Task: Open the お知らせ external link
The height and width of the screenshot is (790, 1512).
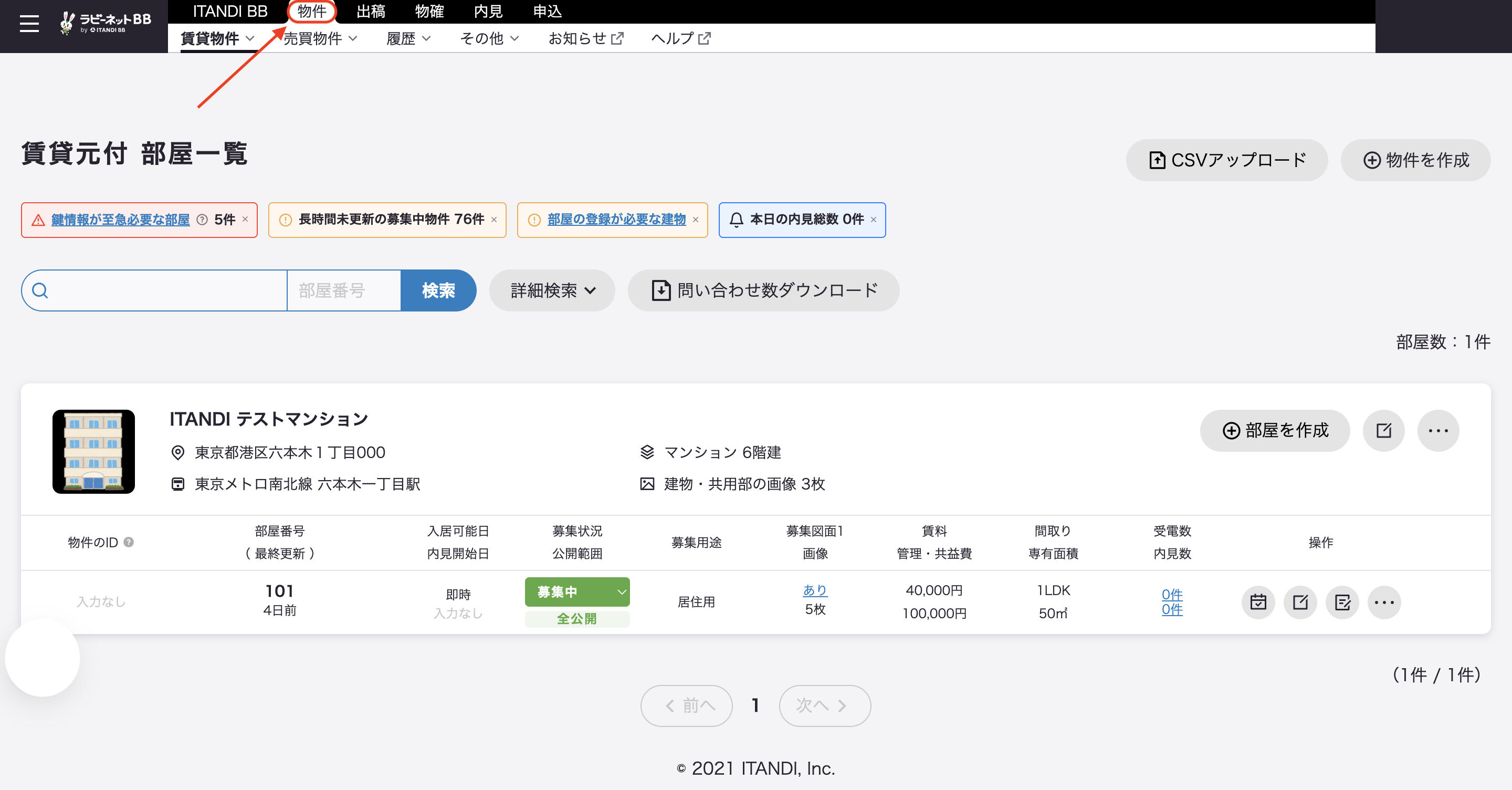Action: 586,39
